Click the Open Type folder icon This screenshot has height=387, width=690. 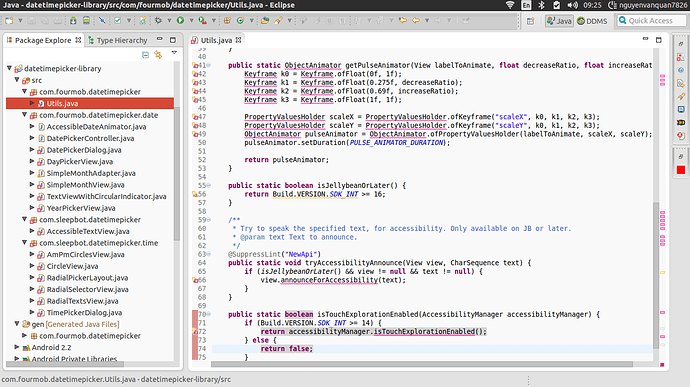click(265, 20)
